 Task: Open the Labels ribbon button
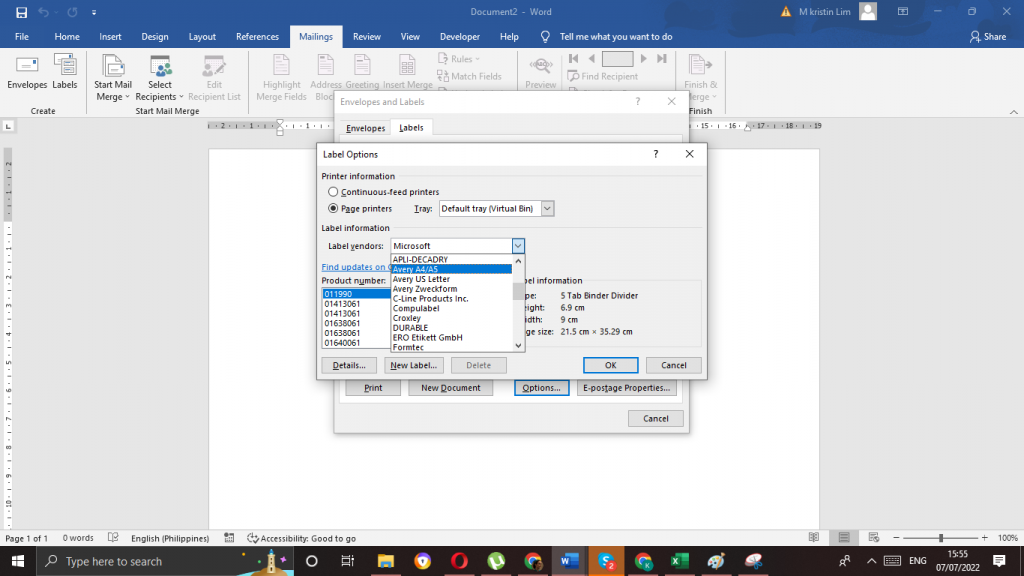tap(65, 72)
